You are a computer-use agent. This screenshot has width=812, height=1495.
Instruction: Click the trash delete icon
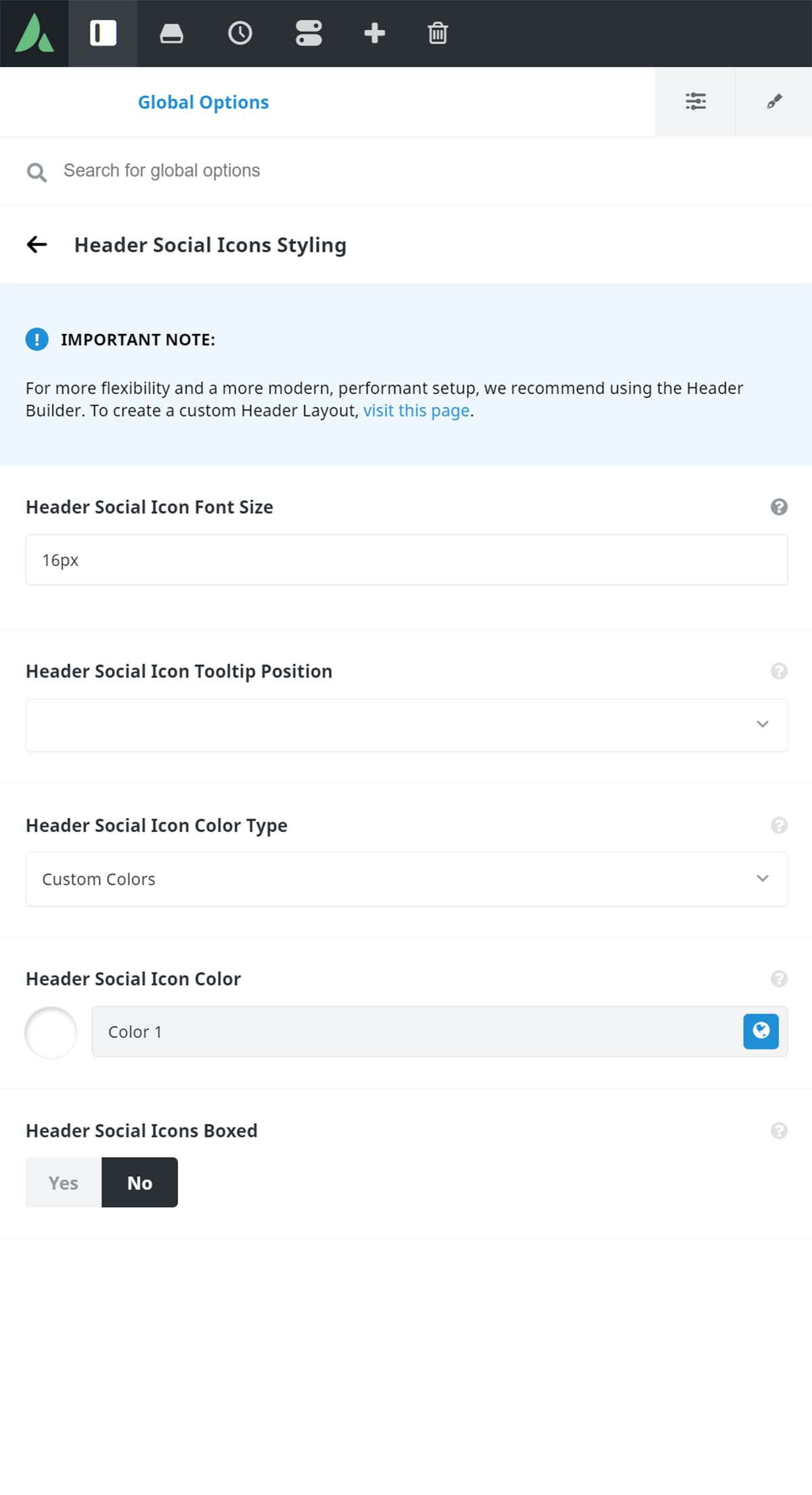tap(438, 33)
